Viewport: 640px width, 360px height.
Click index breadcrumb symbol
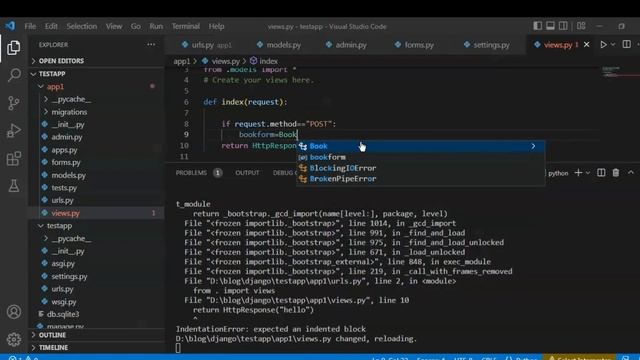(x=264, y=61)
